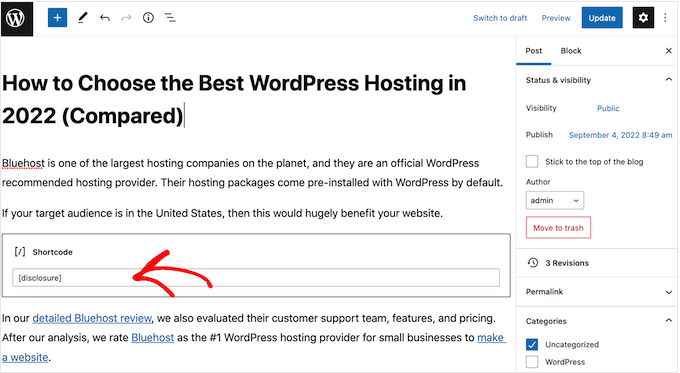The image size is (680, 373).
Task: Open 3 Revisions
Action: point(567,263)
